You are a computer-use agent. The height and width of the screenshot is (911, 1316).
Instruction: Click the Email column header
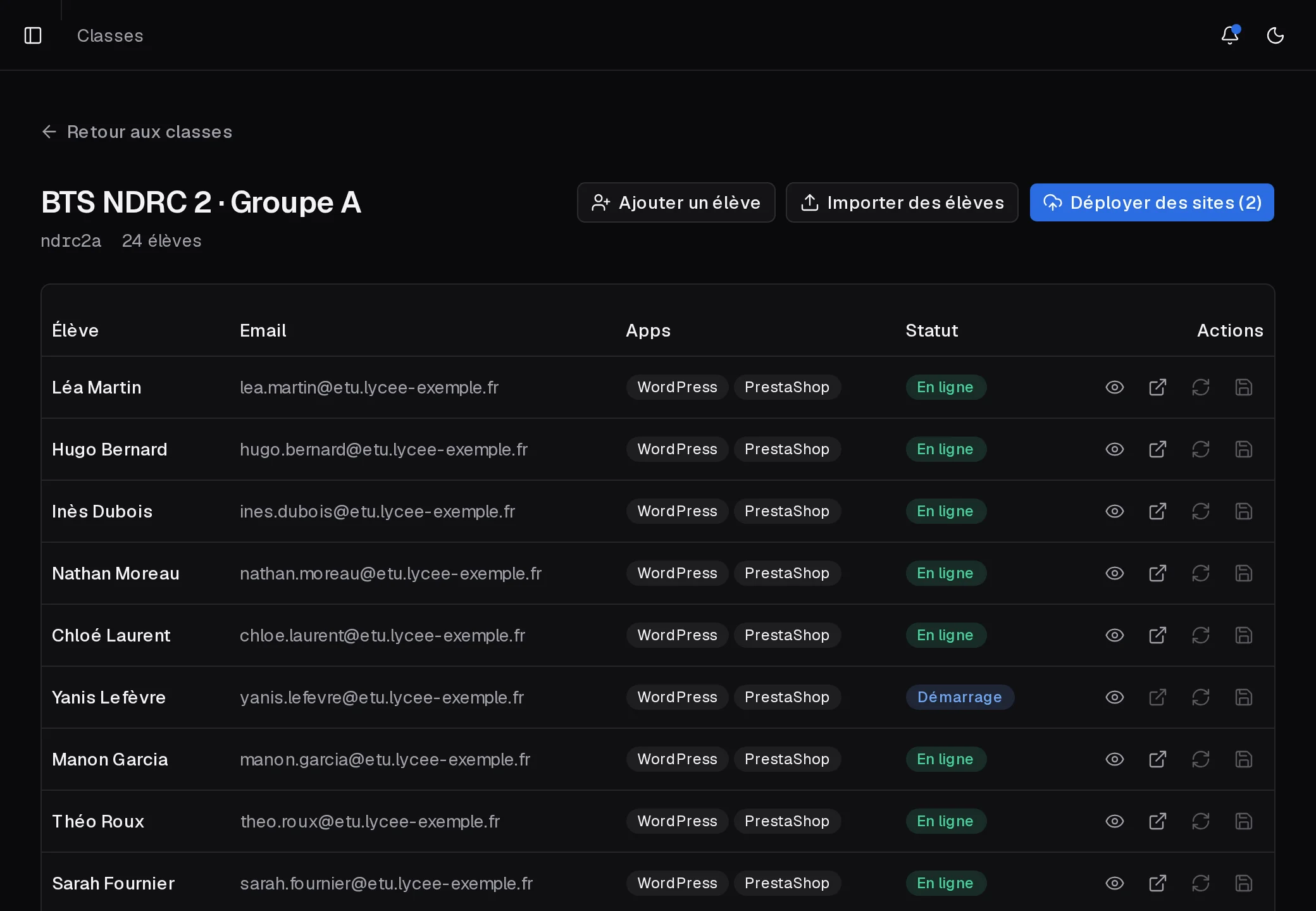[263, 330]
